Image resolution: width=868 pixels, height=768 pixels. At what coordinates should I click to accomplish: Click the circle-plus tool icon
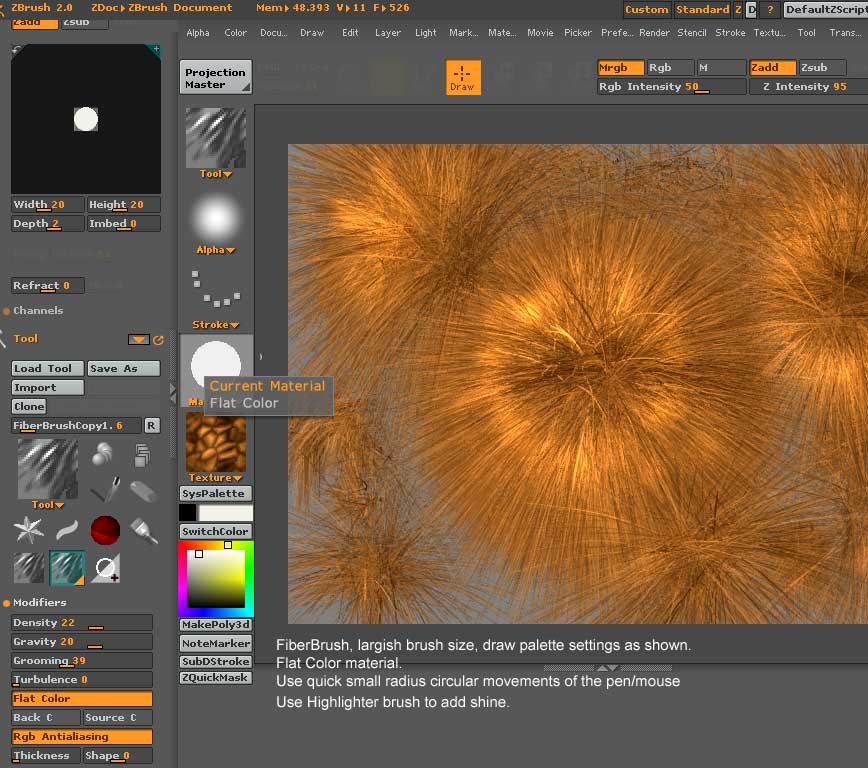point(105,568)
